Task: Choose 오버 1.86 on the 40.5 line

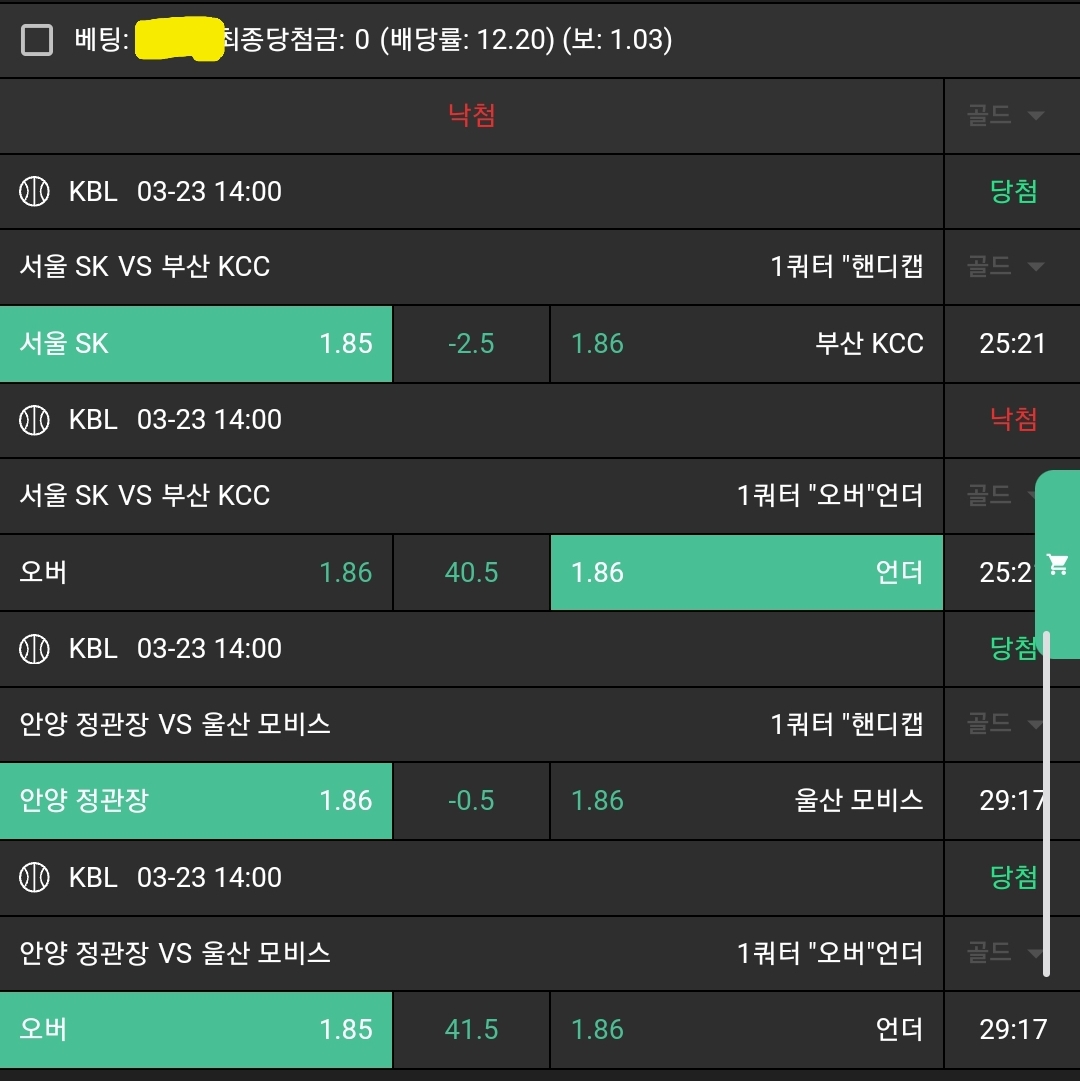Action: [x=196, y=573]
